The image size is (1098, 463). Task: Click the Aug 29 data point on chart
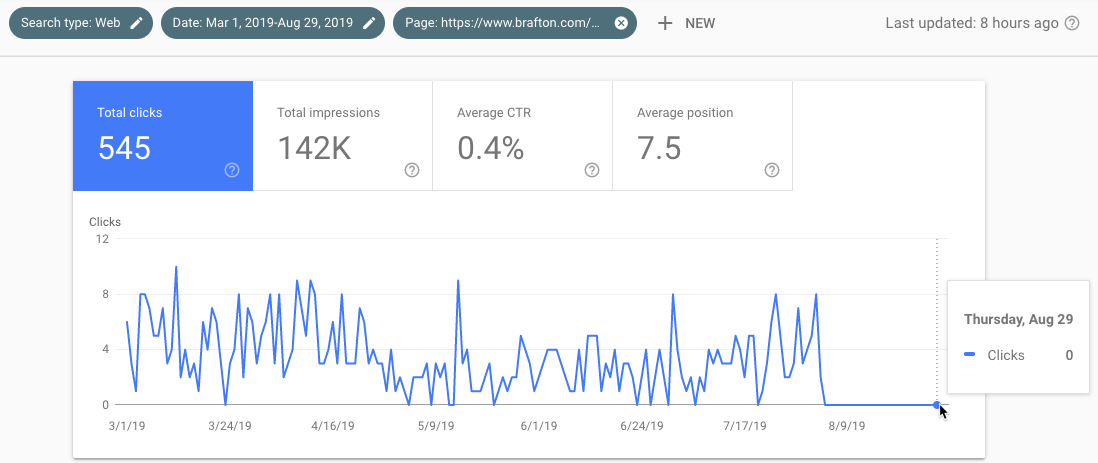tap(937, 405)
